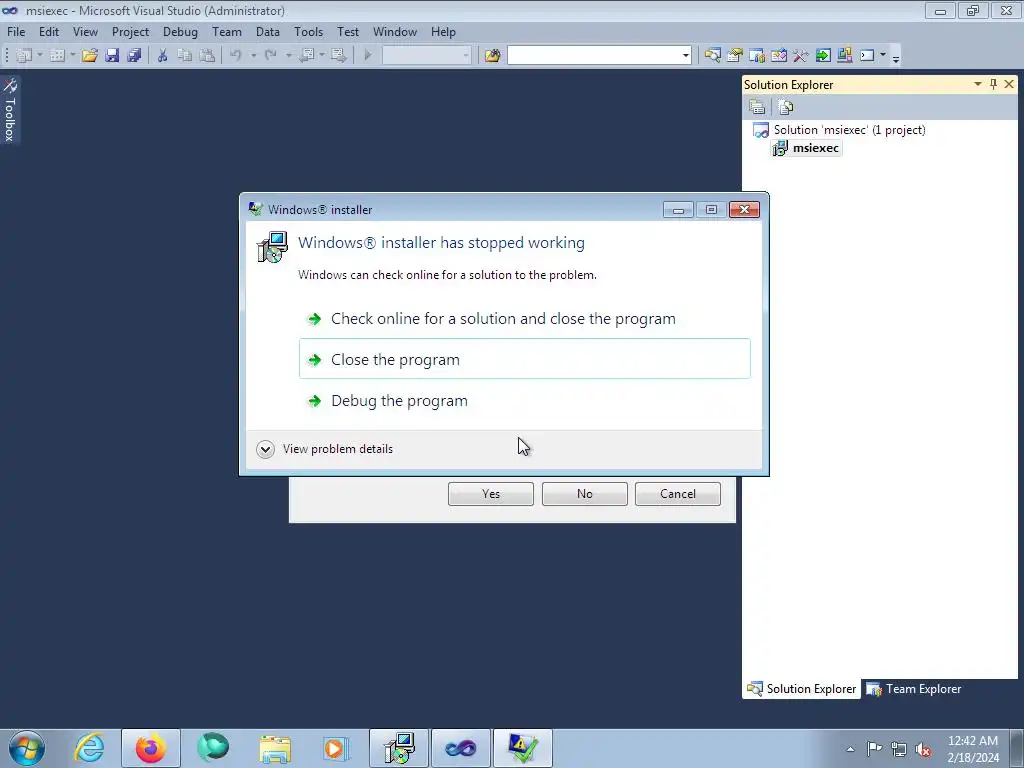
Task: Open the Toolbox wrench toolbar icon
Action: pos(801,56)
